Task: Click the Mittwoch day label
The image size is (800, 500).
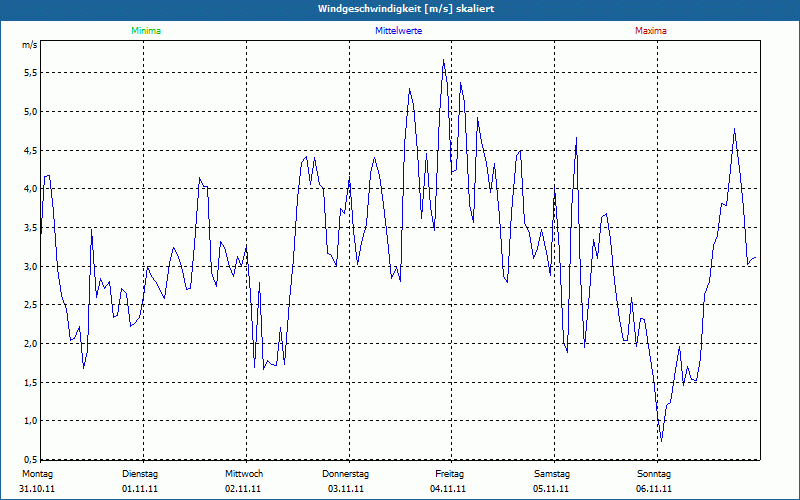Action: (244, 474)
